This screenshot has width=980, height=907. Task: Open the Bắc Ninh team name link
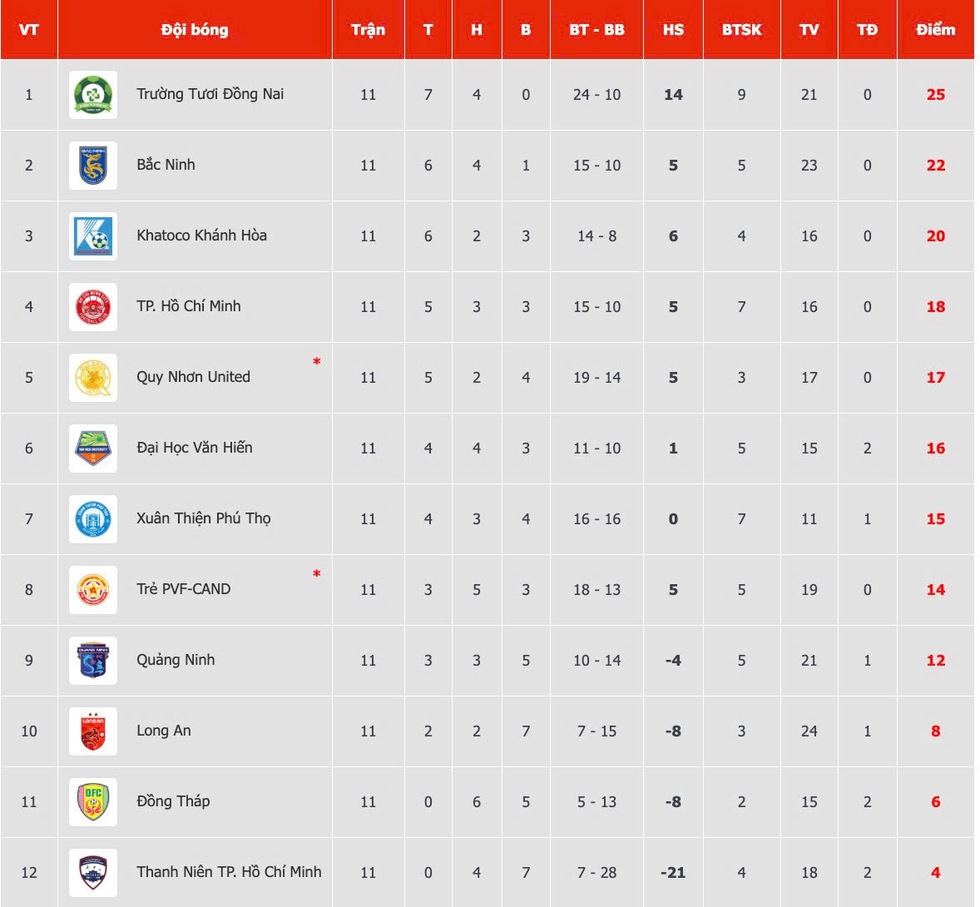click(x=166, y=165)
